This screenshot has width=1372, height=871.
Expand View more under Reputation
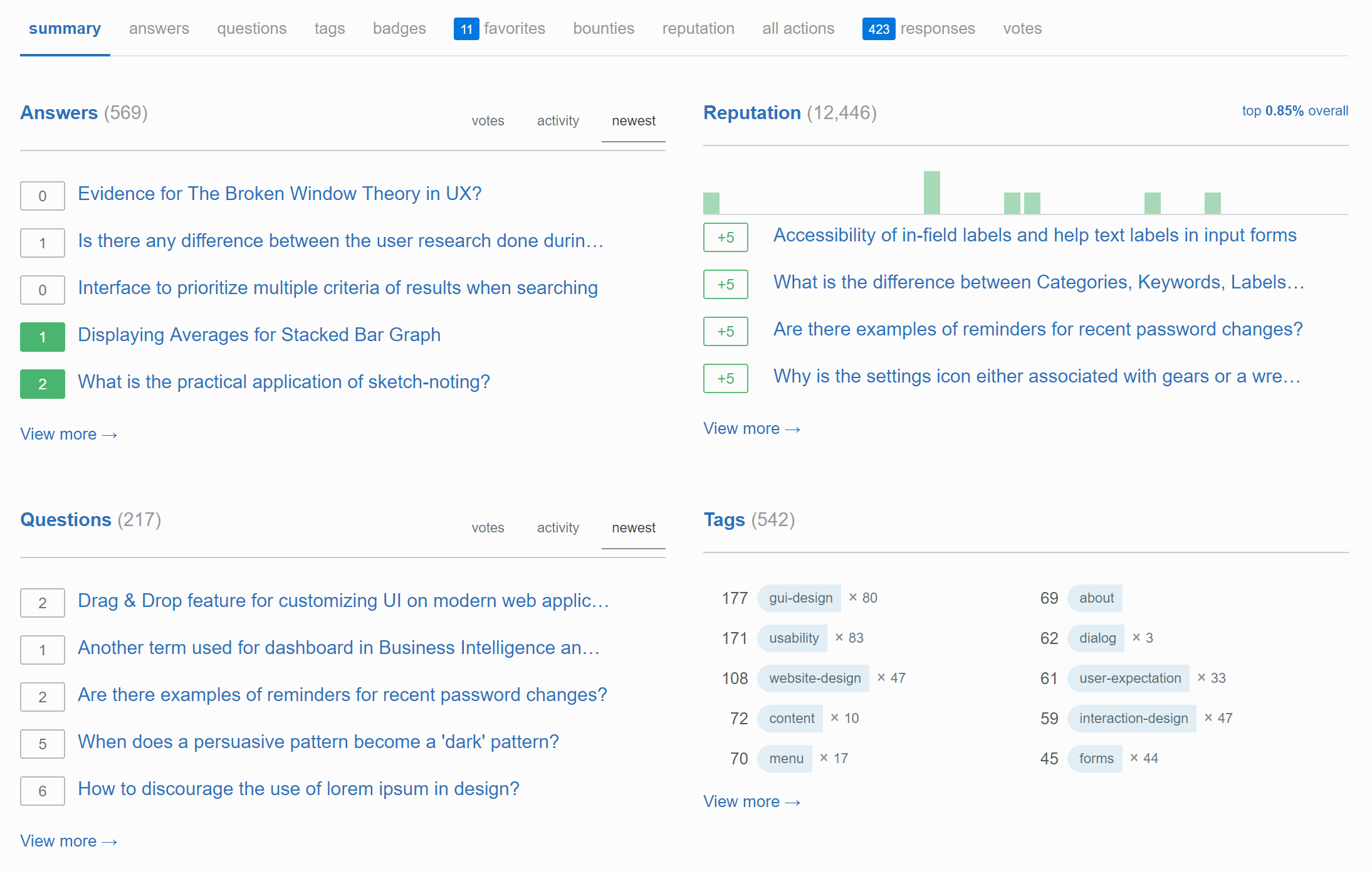751,429
